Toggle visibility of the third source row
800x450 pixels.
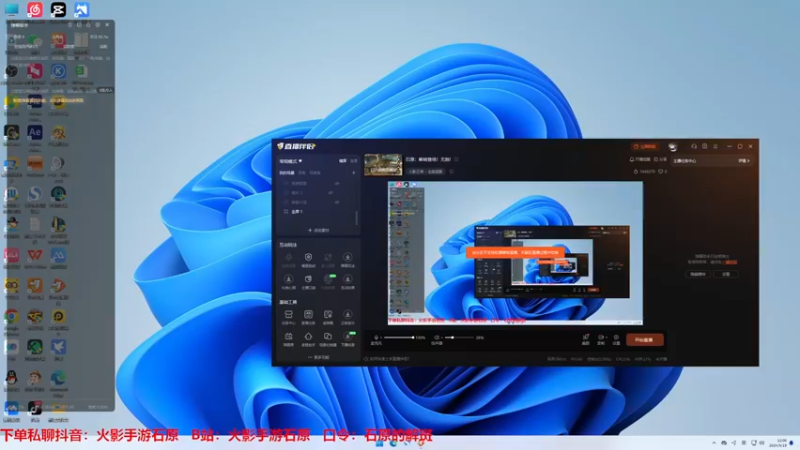(x=337, y=203)
